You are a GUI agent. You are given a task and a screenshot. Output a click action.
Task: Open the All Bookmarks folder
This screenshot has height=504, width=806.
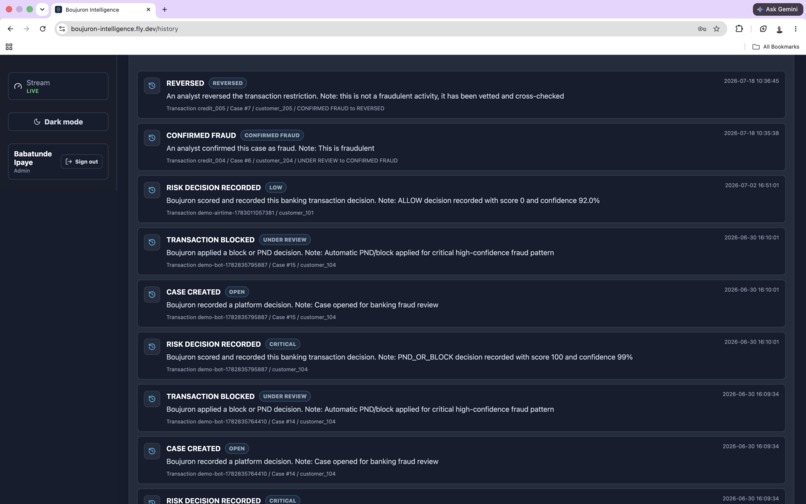776,47
